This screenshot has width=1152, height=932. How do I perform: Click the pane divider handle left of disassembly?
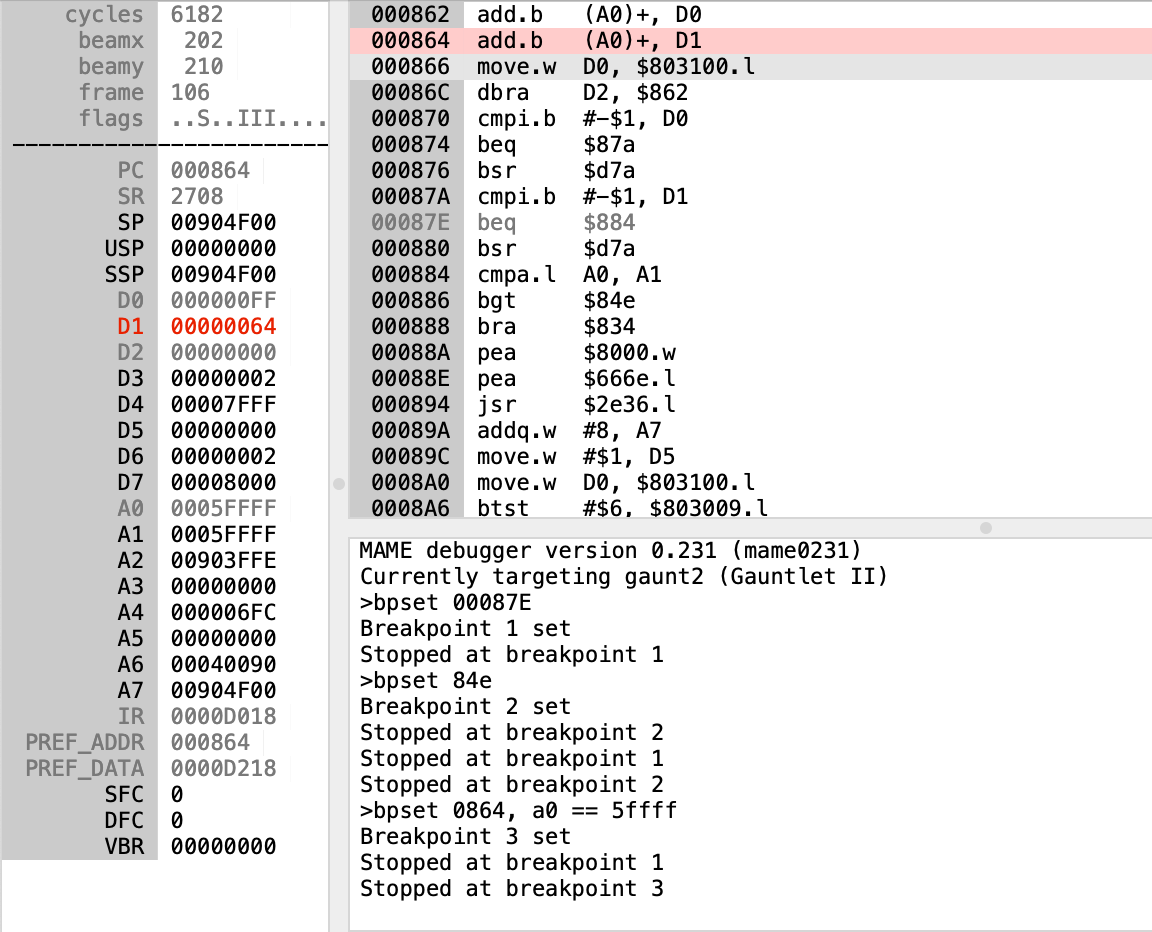[x=338, y=484]
